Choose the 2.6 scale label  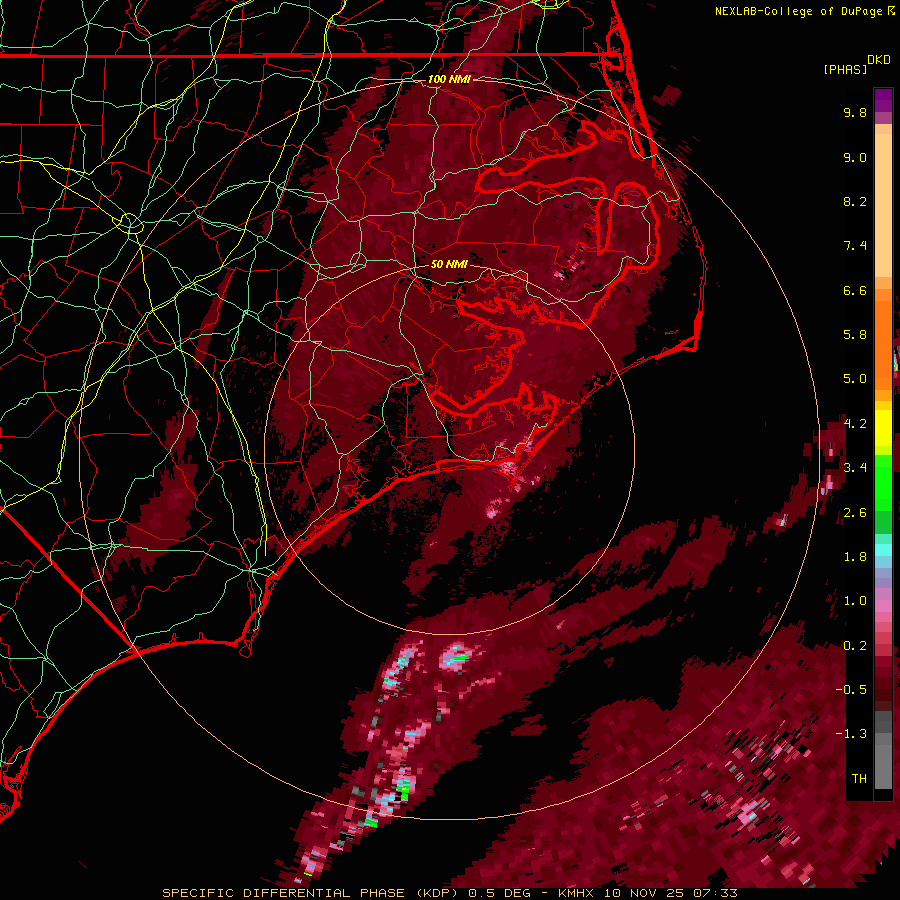pyautogui.click(x=855, y=513)
